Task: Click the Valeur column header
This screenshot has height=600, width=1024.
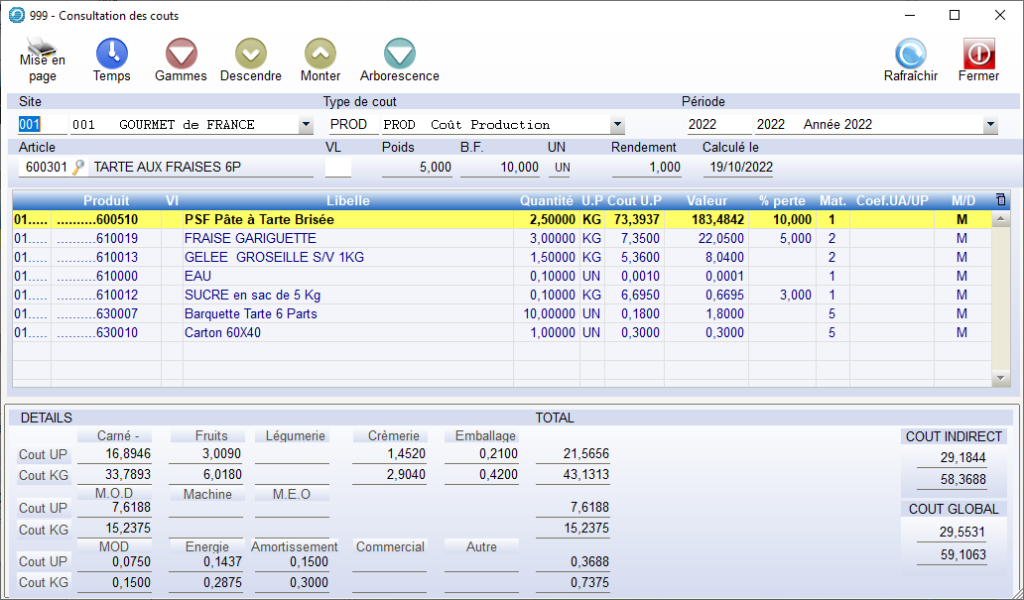Action: pos(707,200)
